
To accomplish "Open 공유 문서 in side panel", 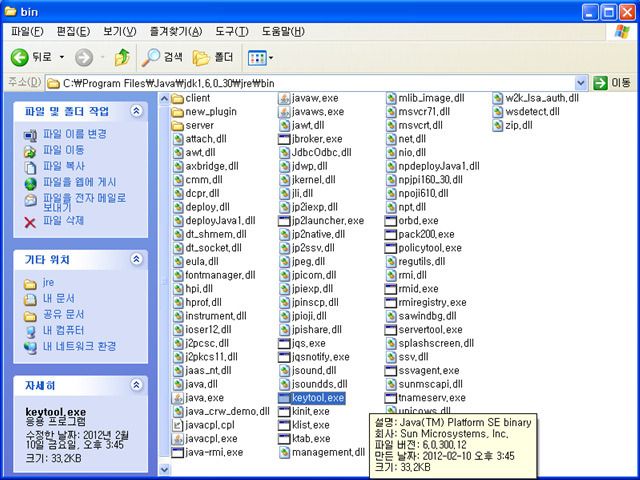I will (63, 314).
